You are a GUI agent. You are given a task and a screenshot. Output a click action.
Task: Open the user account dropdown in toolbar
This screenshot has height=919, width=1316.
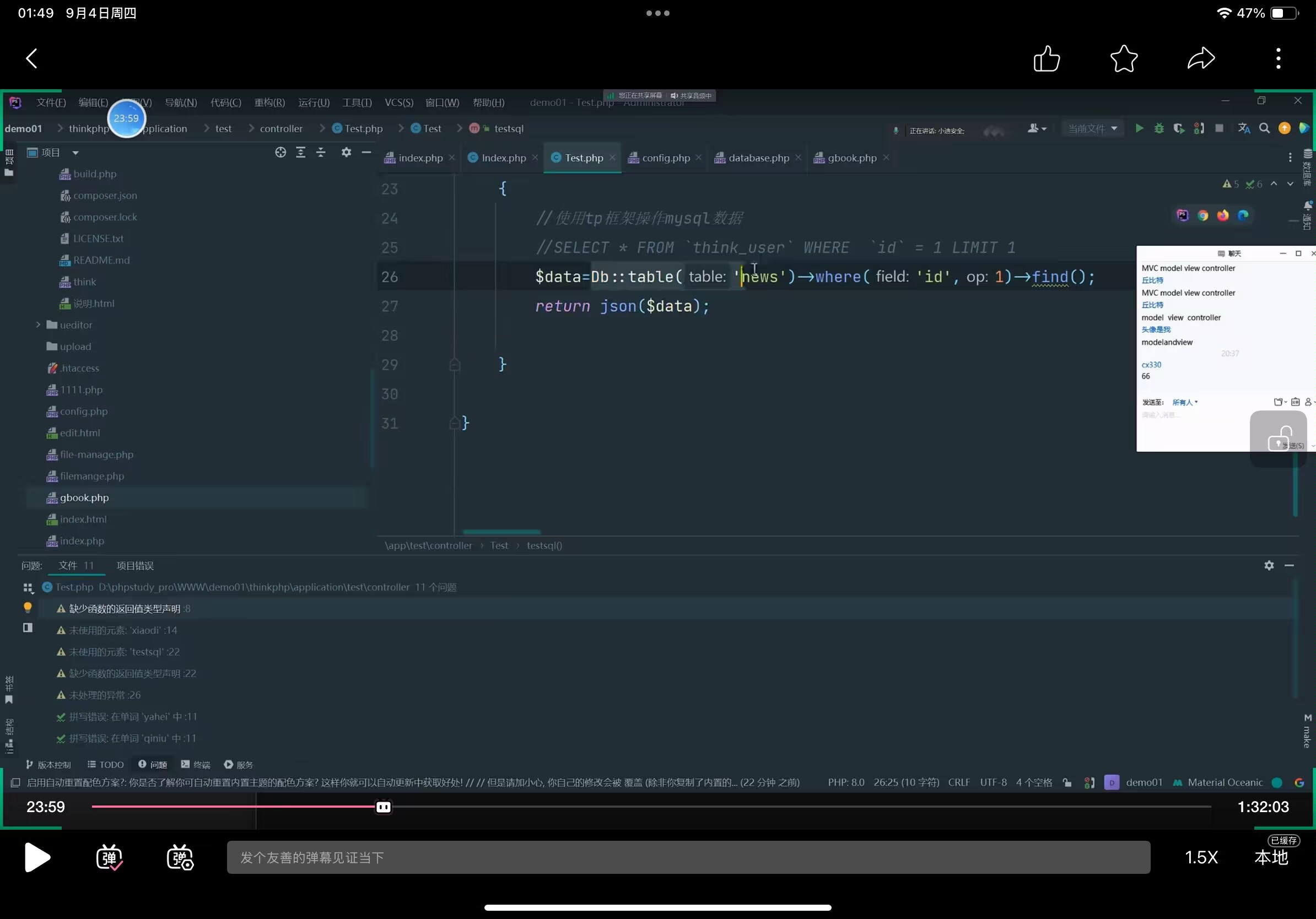pos(1037,128)
